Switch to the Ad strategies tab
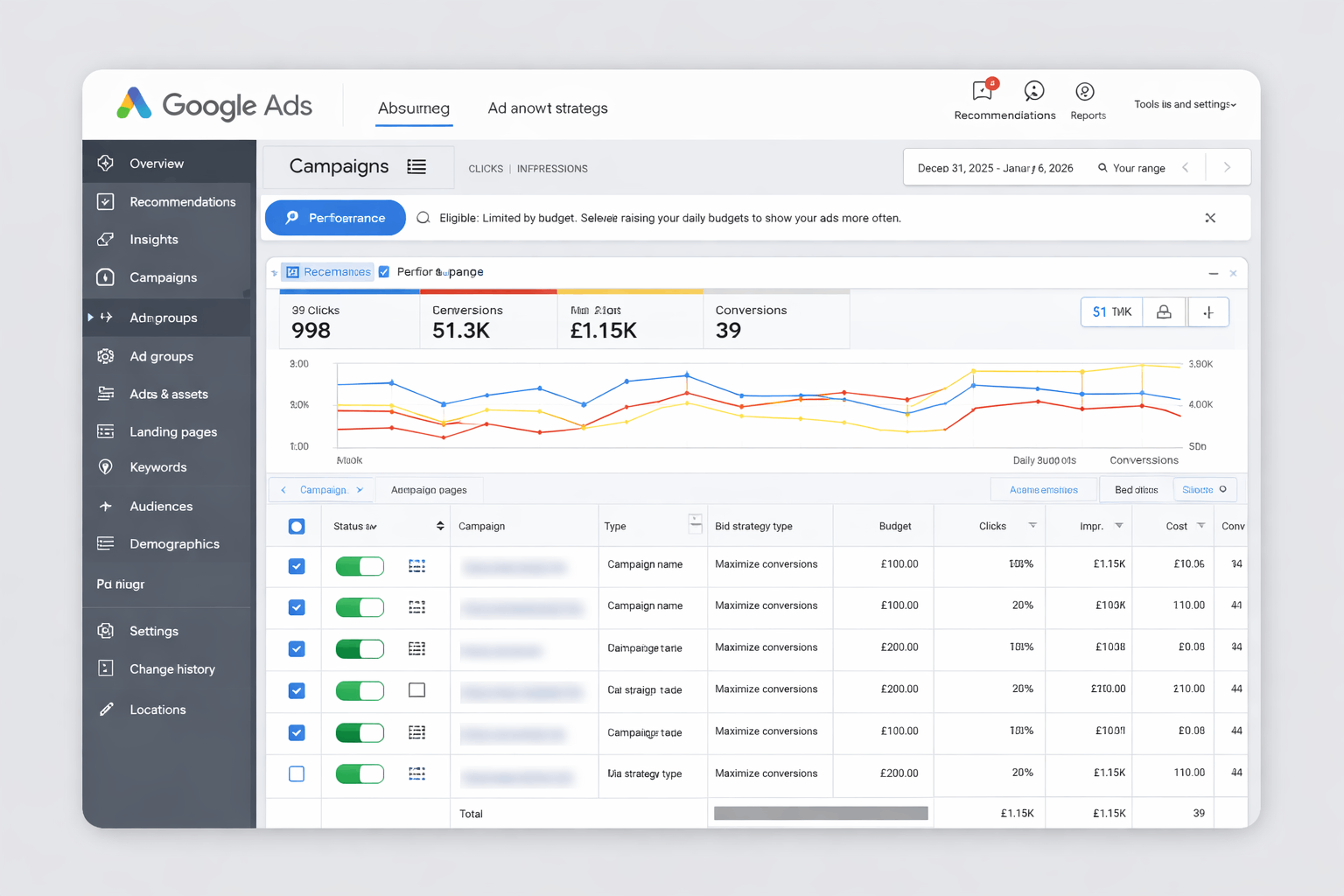1344x896 pixels. tap(548, 108)
